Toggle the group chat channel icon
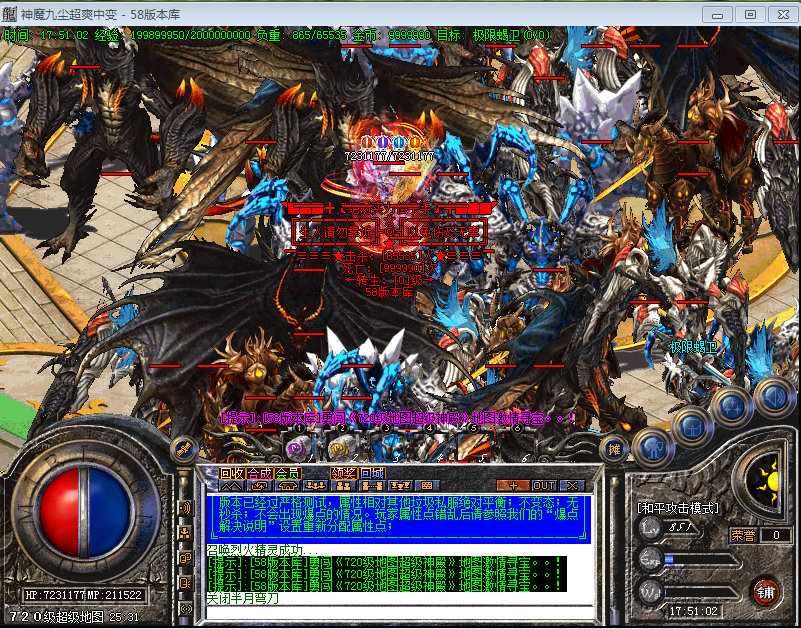The width and height of the screenshot is (801, 629). point(185,533)
